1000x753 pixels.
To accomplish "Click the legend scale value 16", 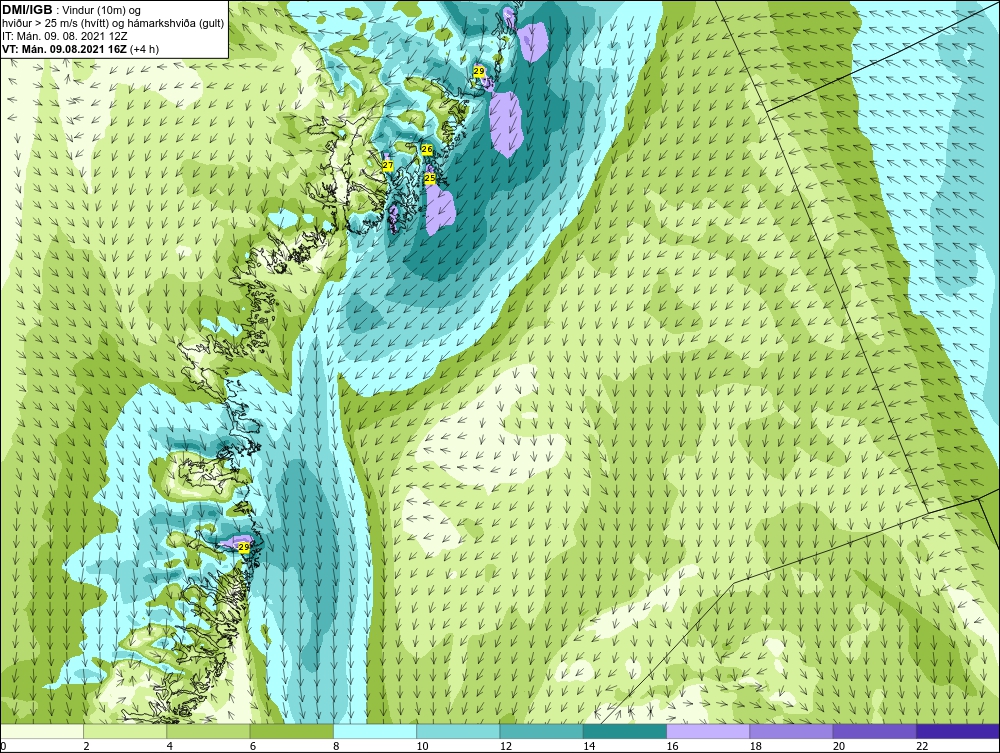I will [672, 747].
